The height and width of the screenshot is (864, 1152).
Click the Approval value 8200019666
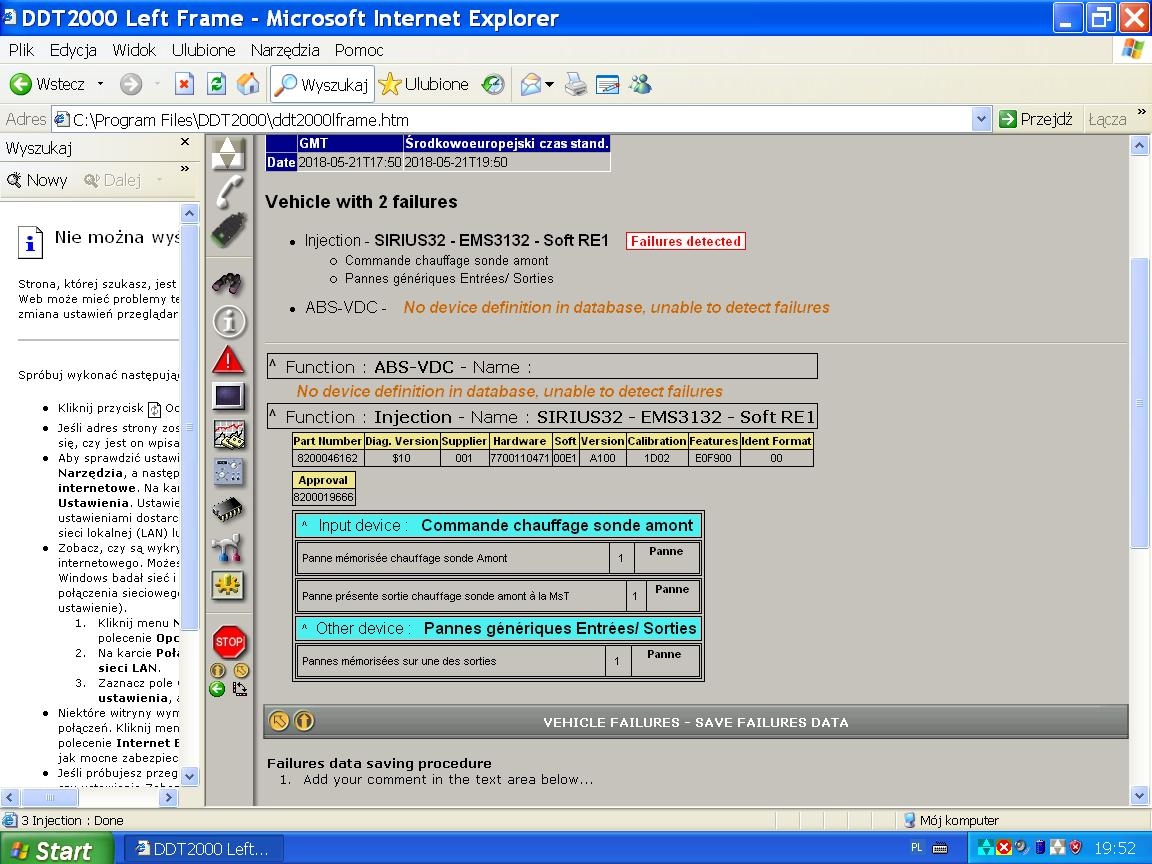[323, 497]
